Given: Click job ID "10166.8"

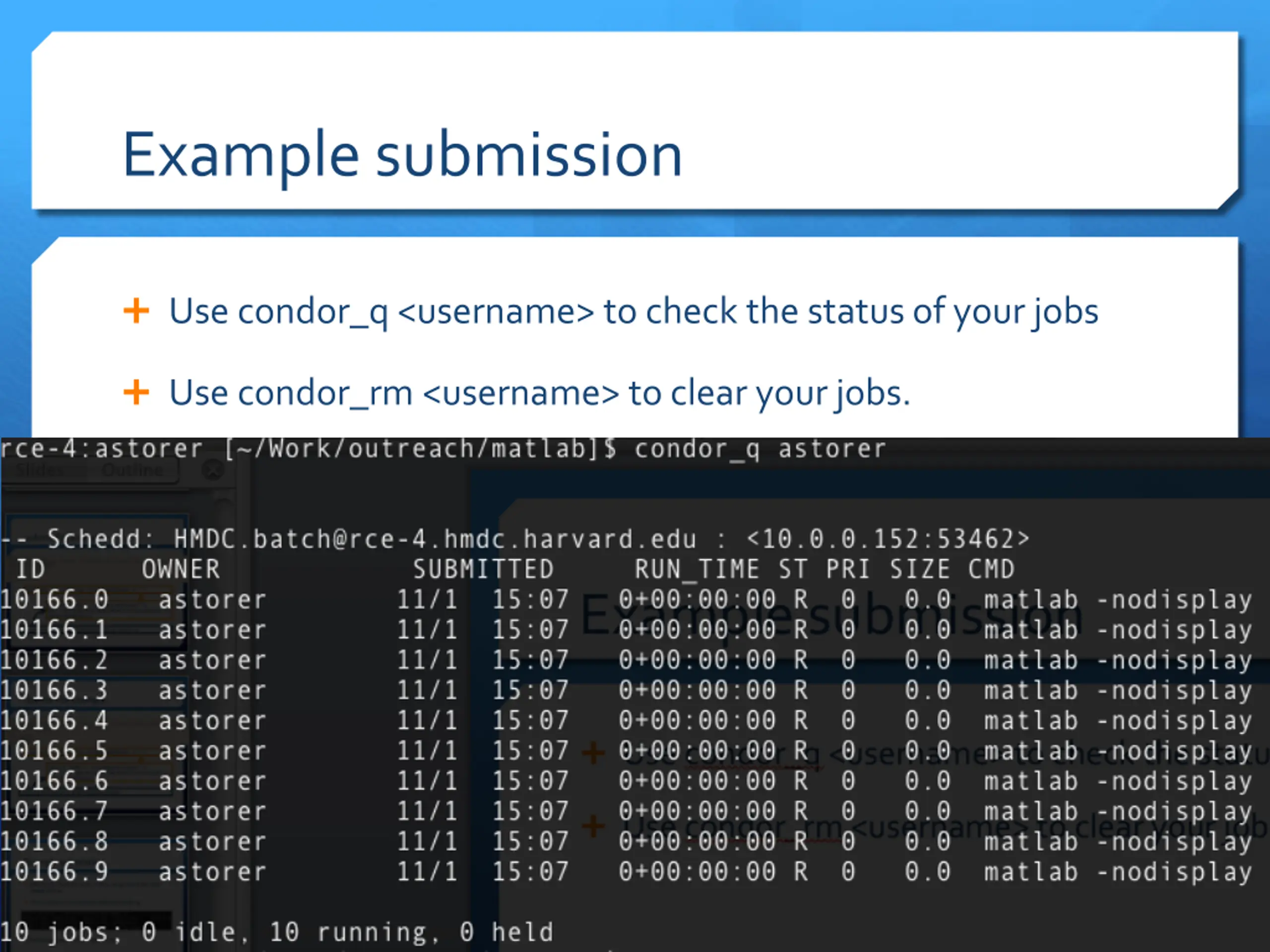Looking at the screenshot, I should (54, 842).
